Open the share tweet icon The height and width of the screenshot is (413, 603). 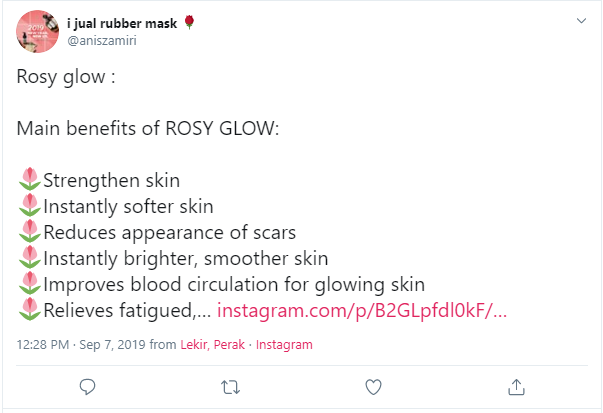pos(516,386)
